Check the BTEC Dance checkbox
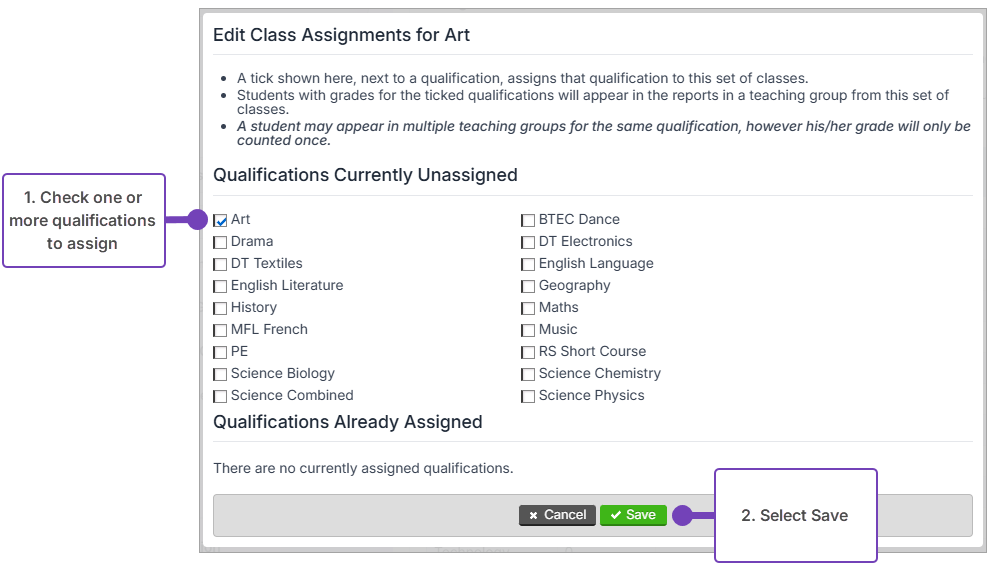Image resolution: width=987 pixels, height=565 pixels. 528,220
